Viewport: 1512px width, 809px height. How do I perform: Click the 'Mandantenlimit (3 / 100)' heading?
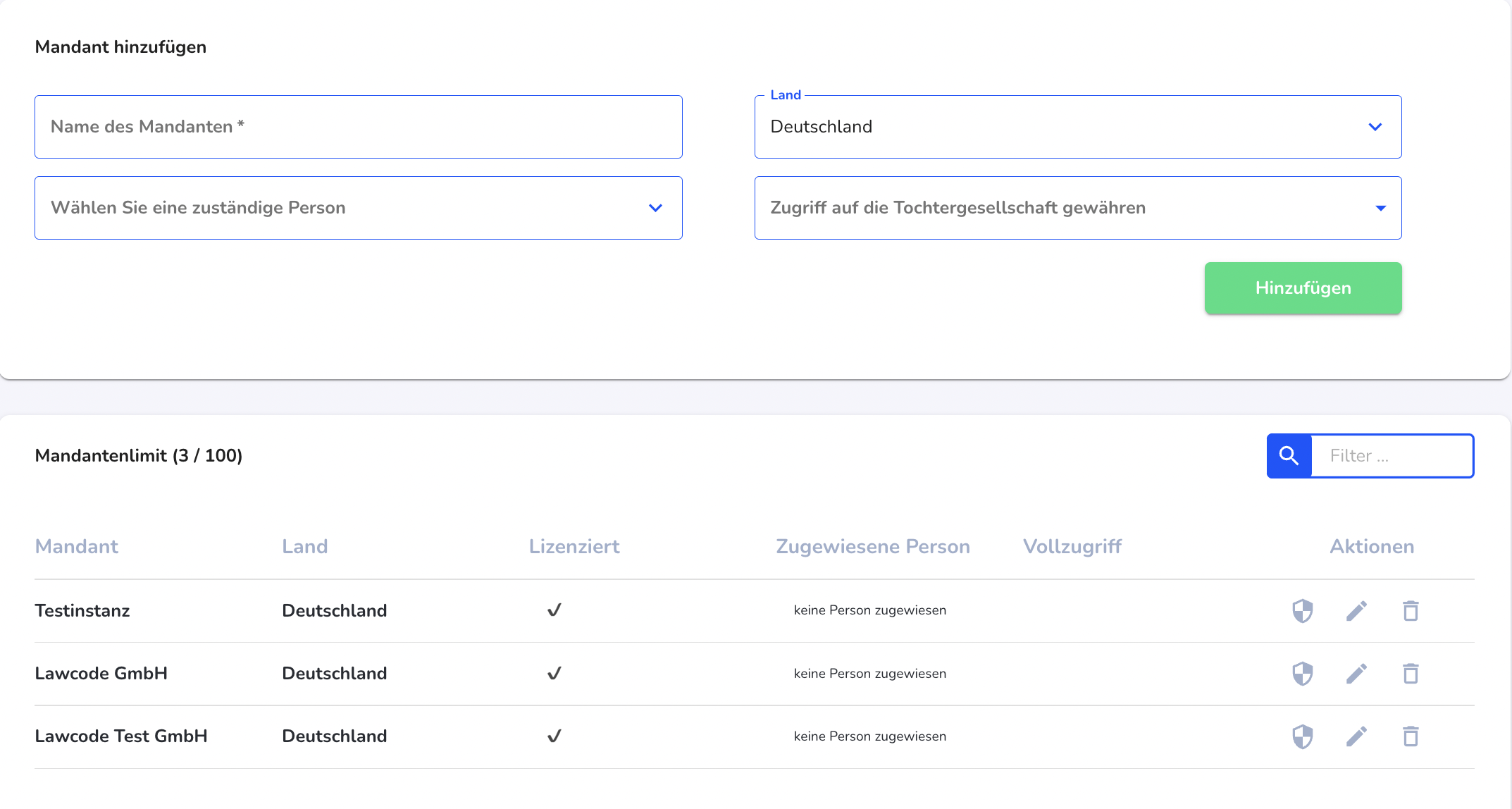[139, 456]
